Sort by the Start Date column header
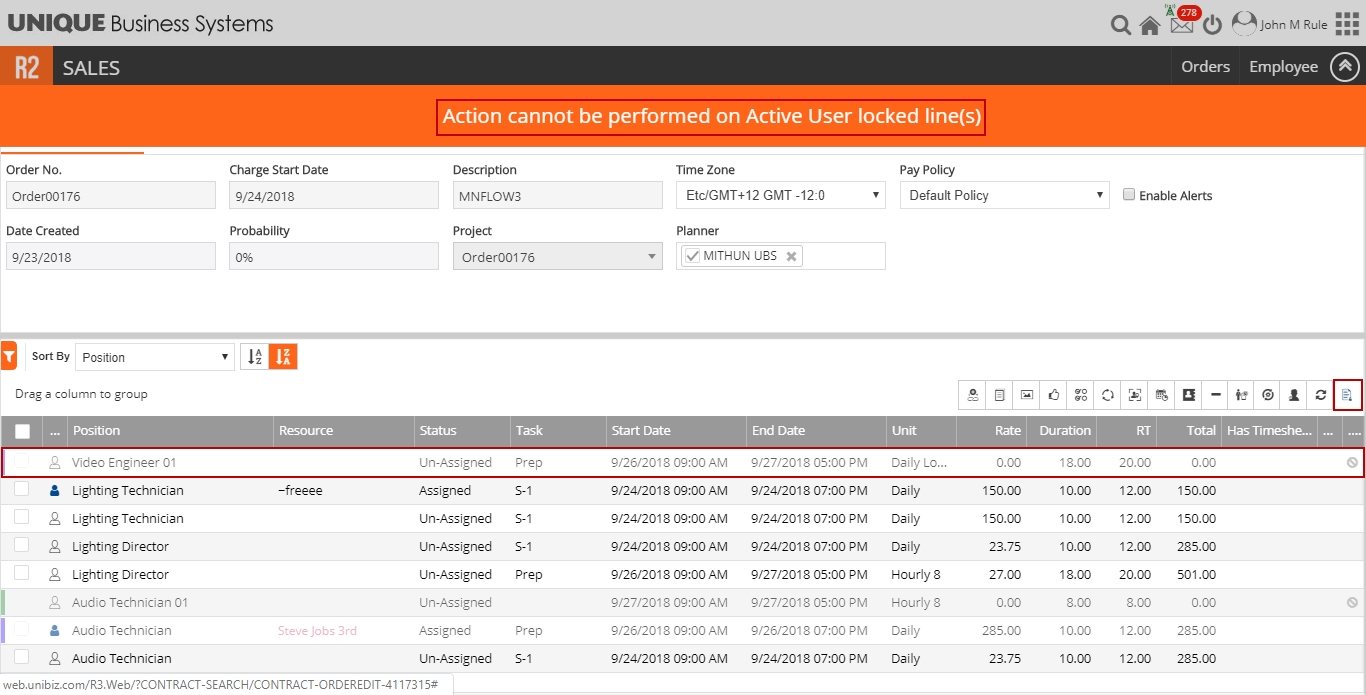Screen dimensions: 1366x695 click(641, 431)
